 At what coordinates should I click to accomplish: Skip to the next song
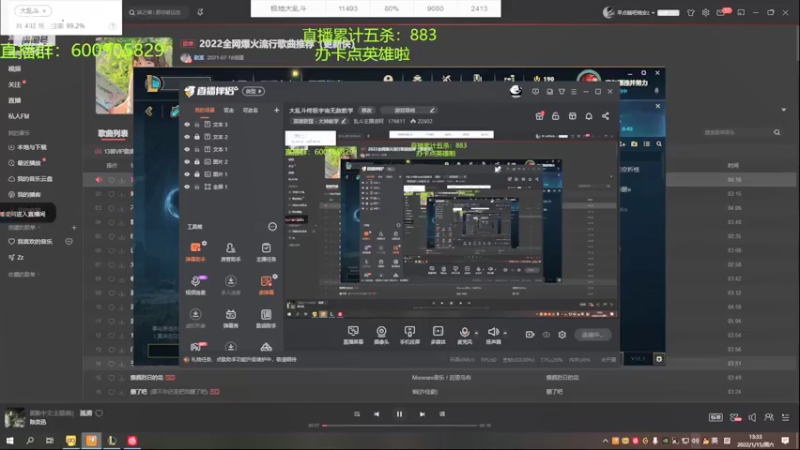click(422, 414)
